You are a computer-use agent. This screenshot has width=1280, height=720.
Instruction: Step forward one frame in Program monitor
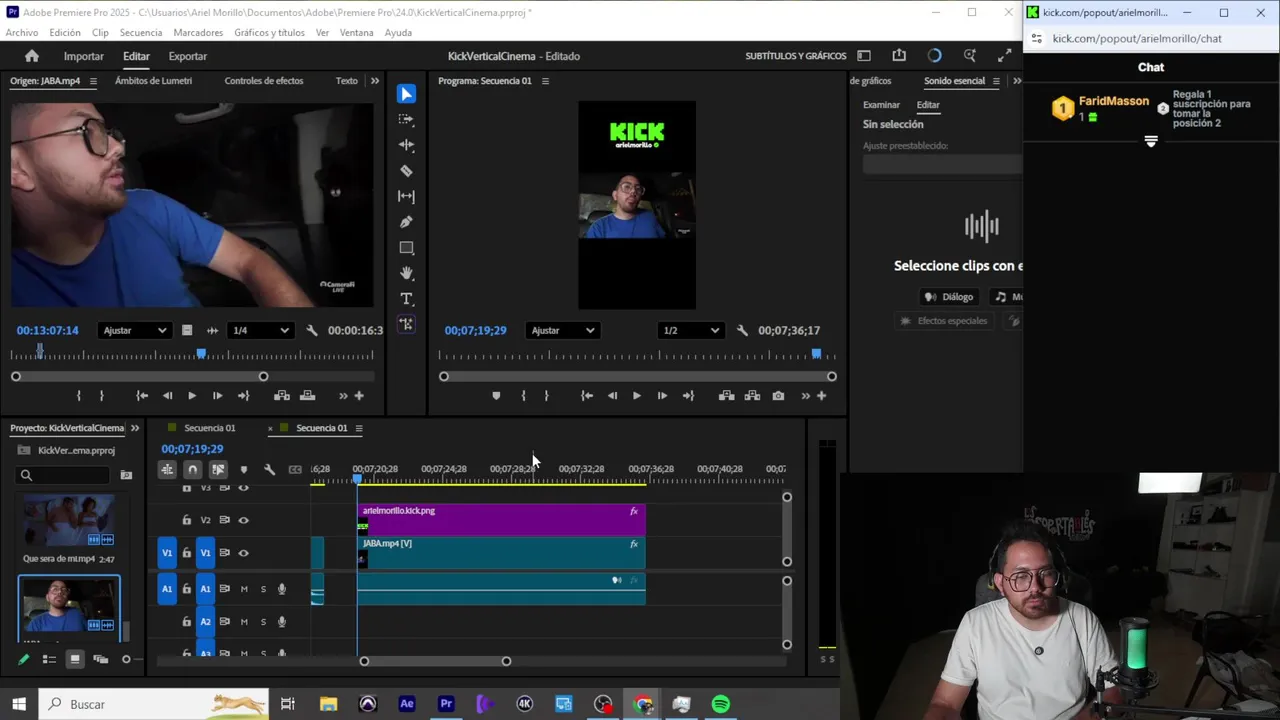click(662, 396)
